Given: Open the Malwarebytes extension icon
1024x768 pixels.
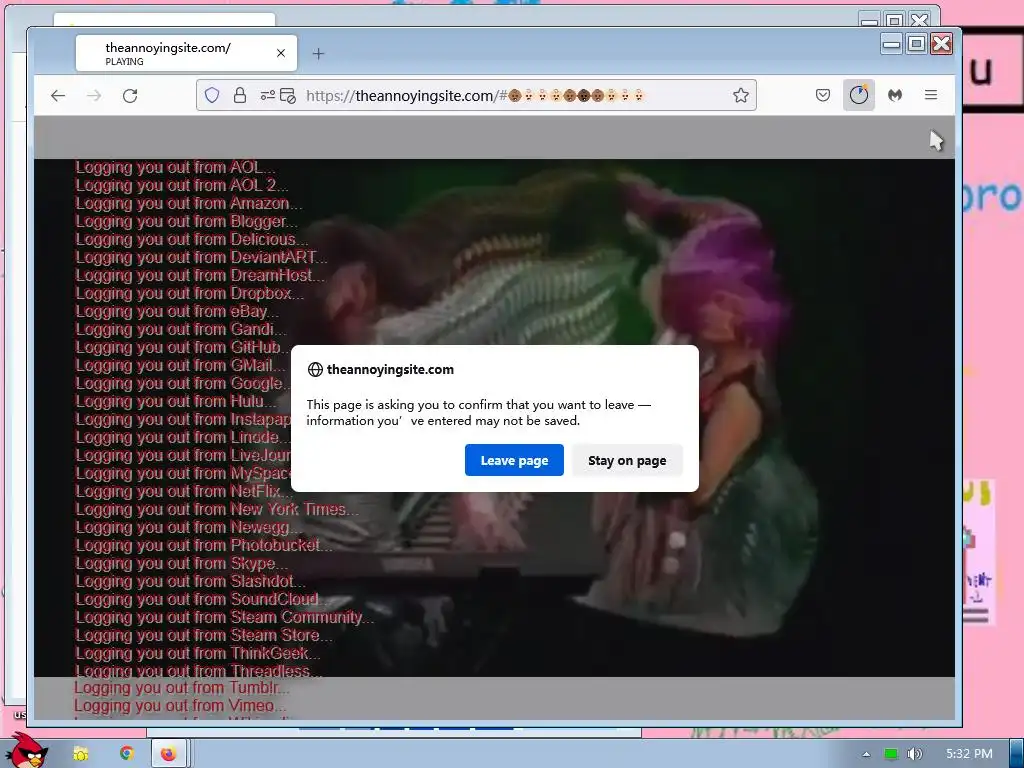Looking at the screenshot, I should pos(895,95).
